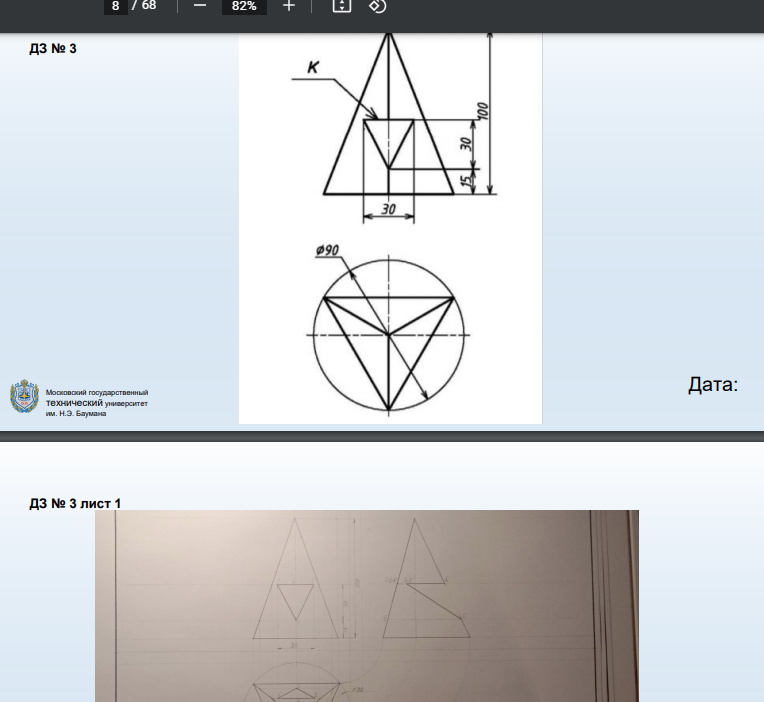
Task: Zoom out with the minus button
Action: pos(200,6)
